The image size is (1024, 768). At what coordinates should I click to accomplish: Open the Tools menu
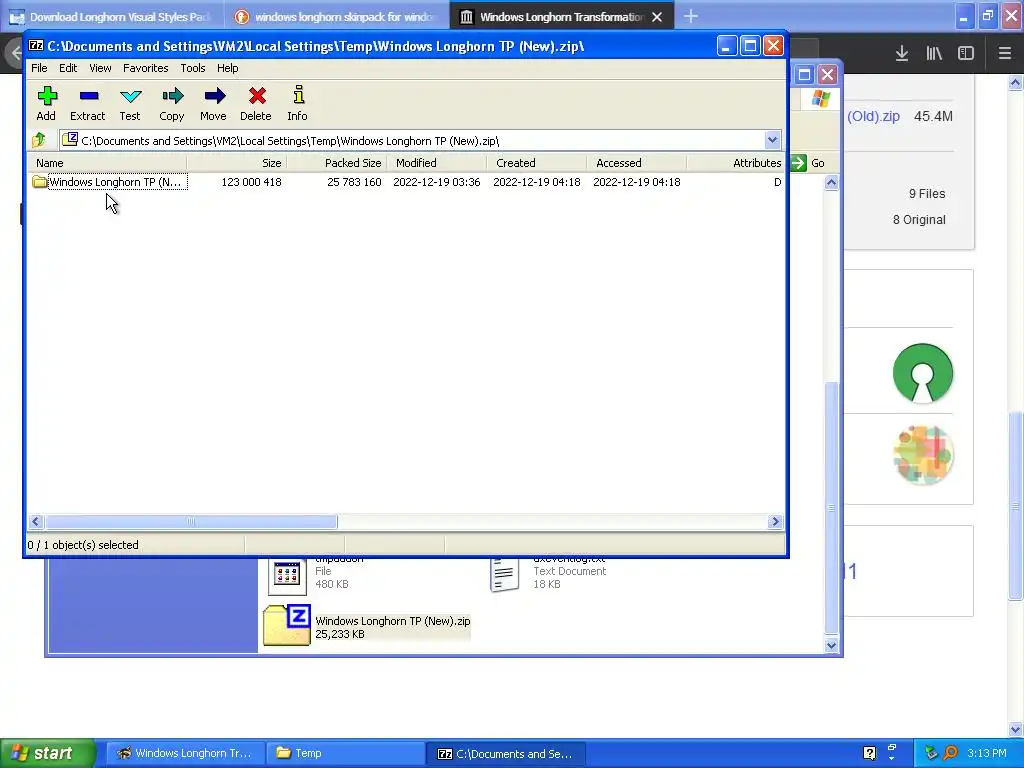(193, 68)
